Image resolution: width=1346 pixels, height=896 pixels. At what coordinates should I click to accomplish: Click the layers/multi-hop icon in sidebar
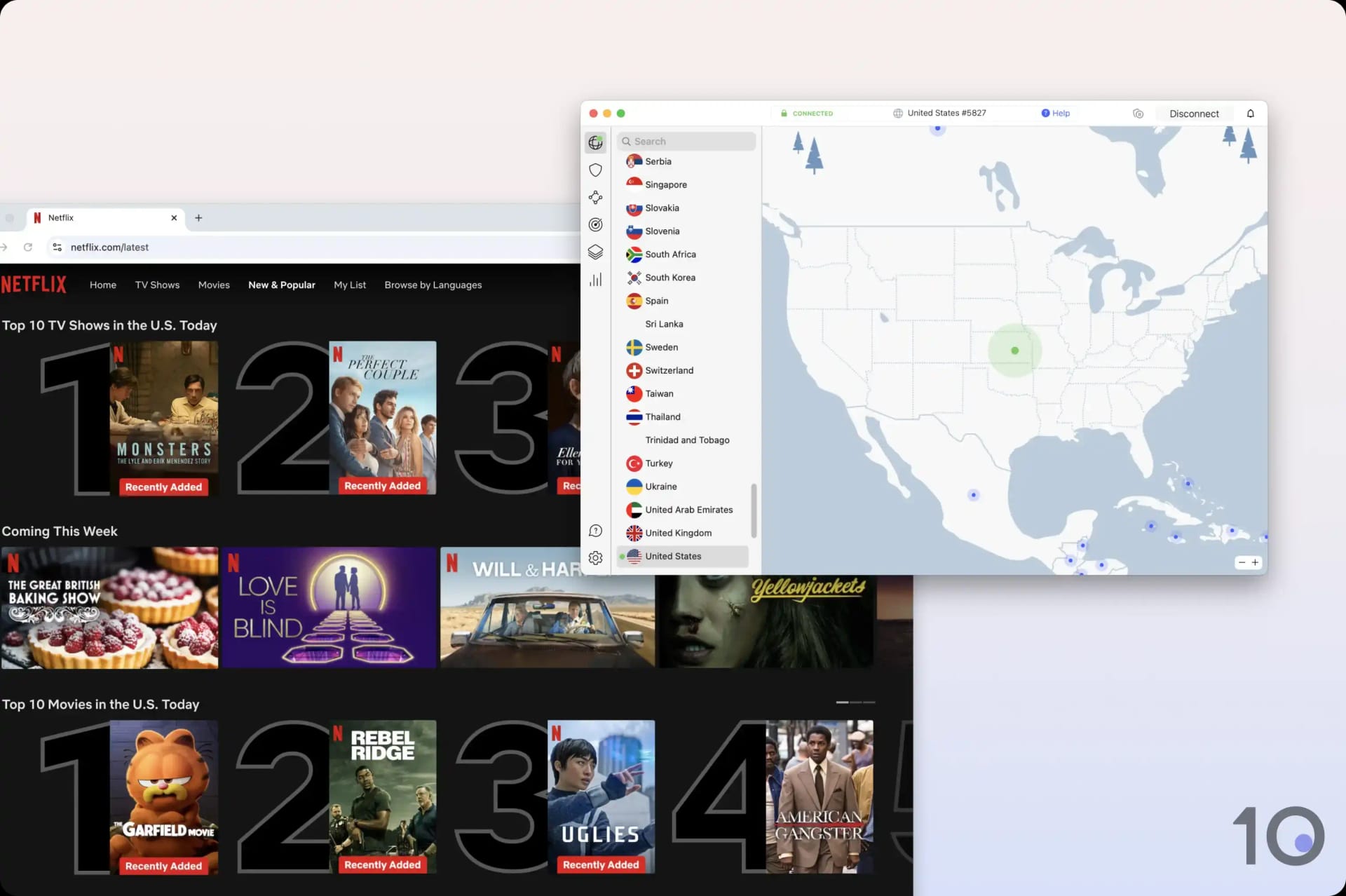596,251
